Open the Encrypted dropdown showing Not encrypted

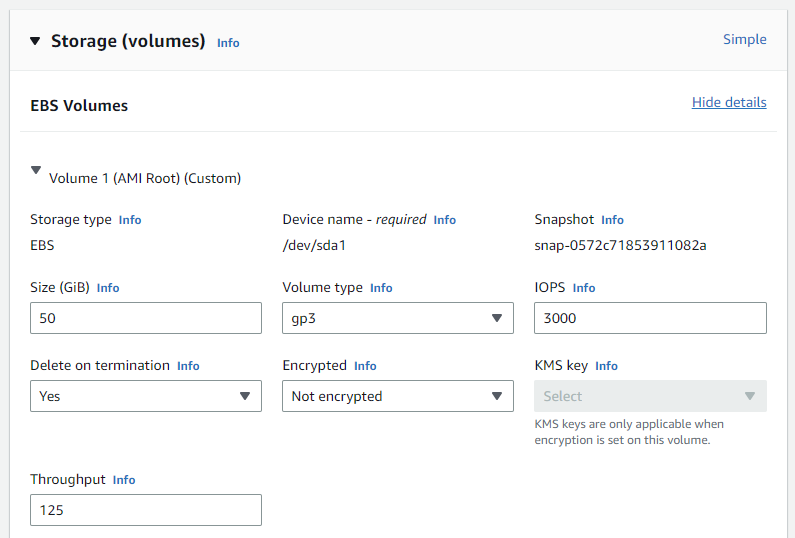[x=398, y=396]
